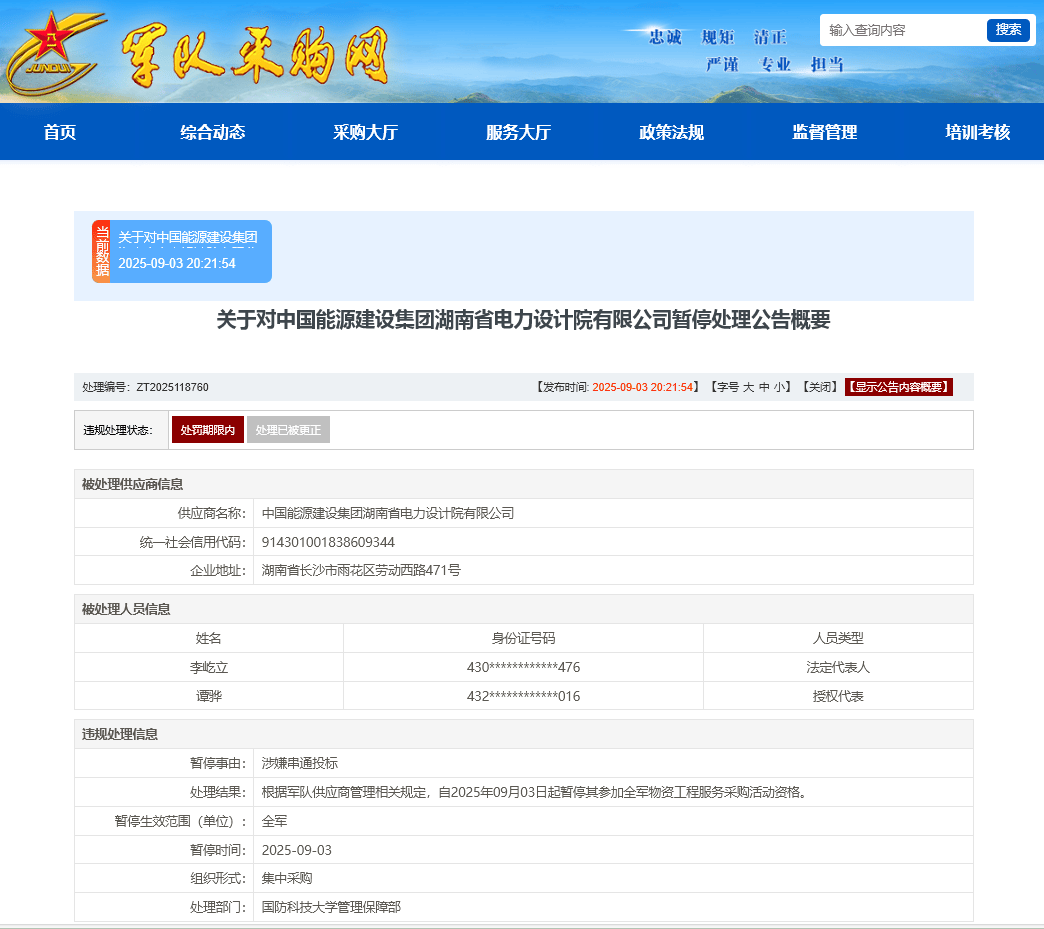
Task: Click the 被处理人员信息 section header
Action: (126, 609)
